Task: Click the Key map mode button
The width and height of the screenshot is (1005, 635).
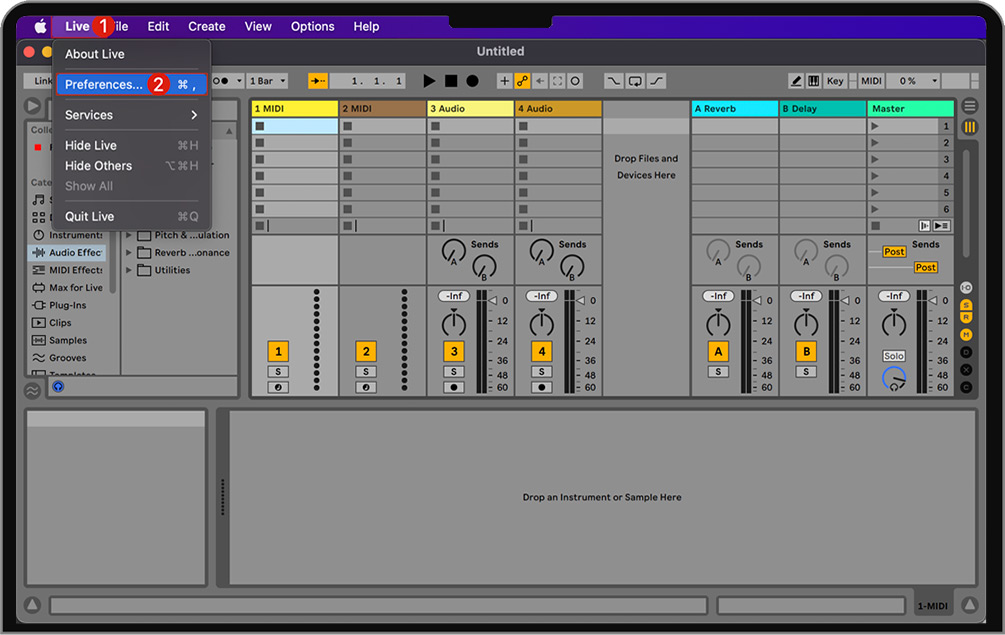Action: pos(834,81)
